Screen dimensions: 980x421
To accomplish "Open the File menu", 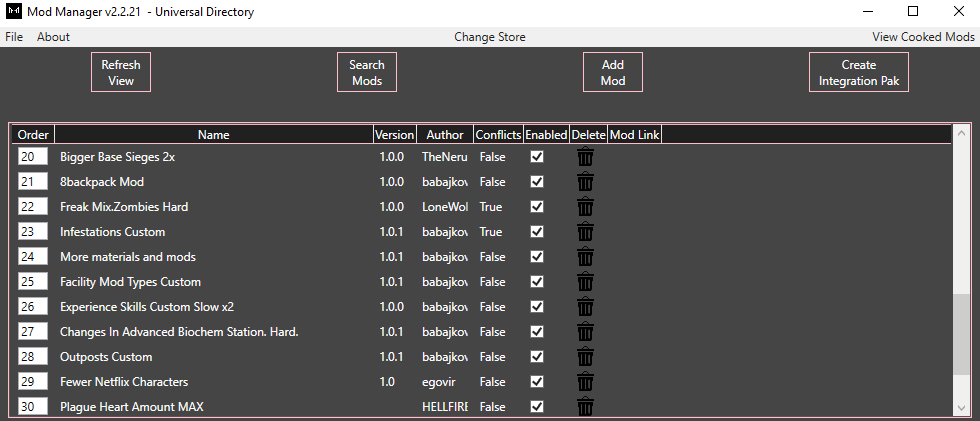I will [14, 37].
